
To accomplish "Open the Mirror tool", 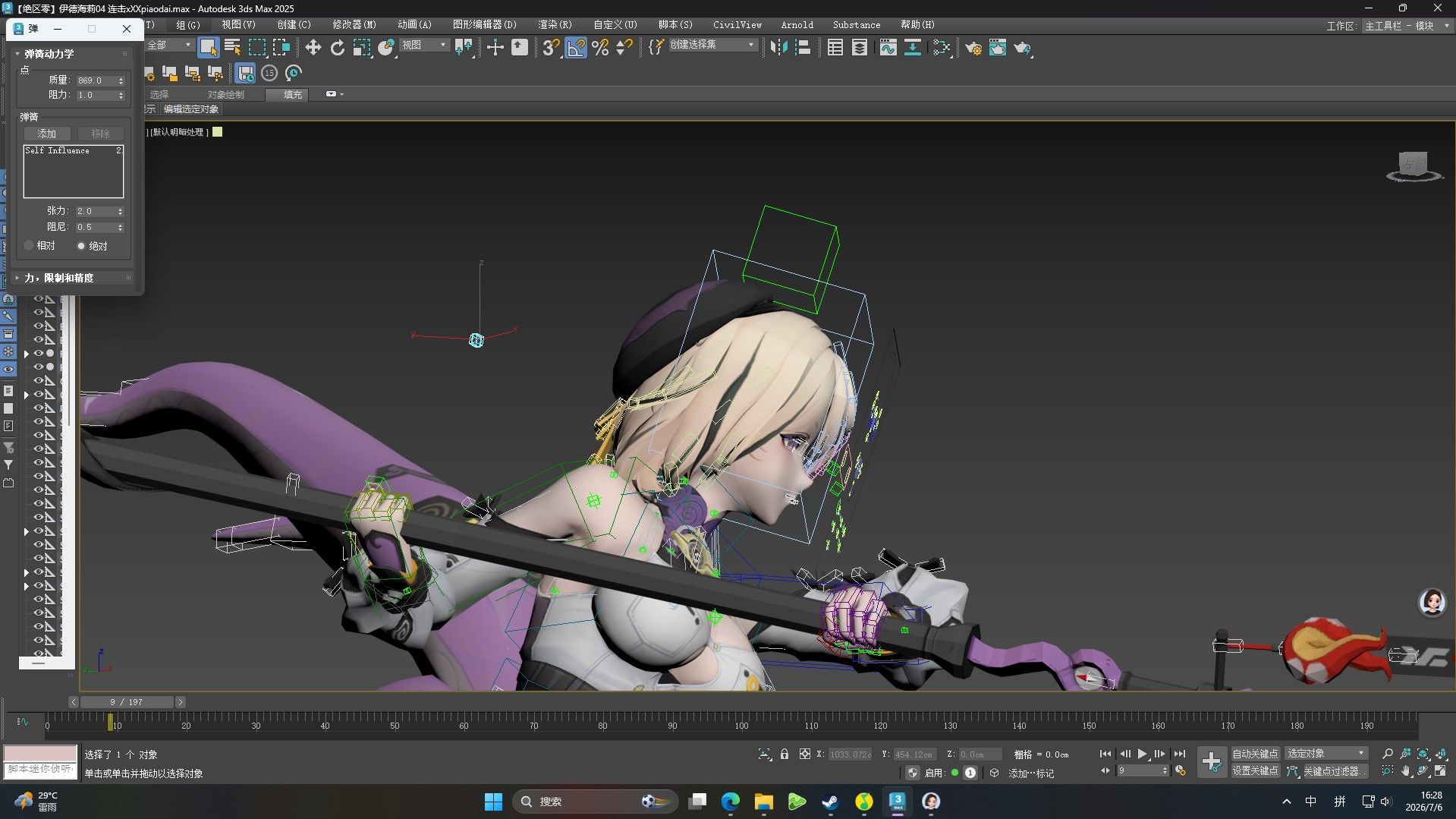I will pos(778,48).
